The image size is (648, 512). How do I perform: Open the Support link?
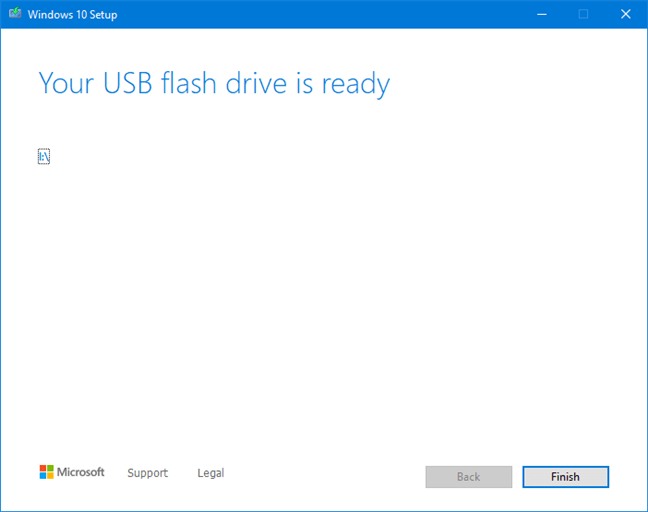(148, 473)
